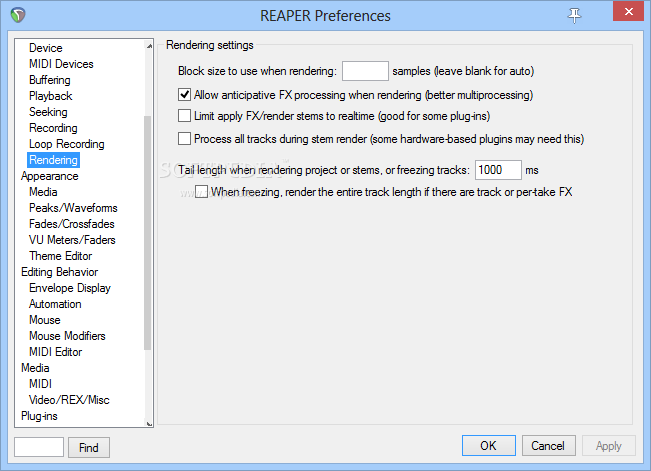Click the category list scrollbar thumb
Viewport: 651px width, 471px height.
click(x=147, y=233)
